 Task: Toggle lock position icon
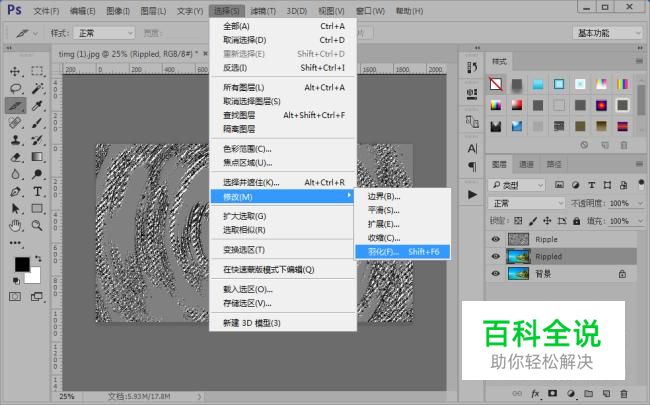[x=547, y=221]
